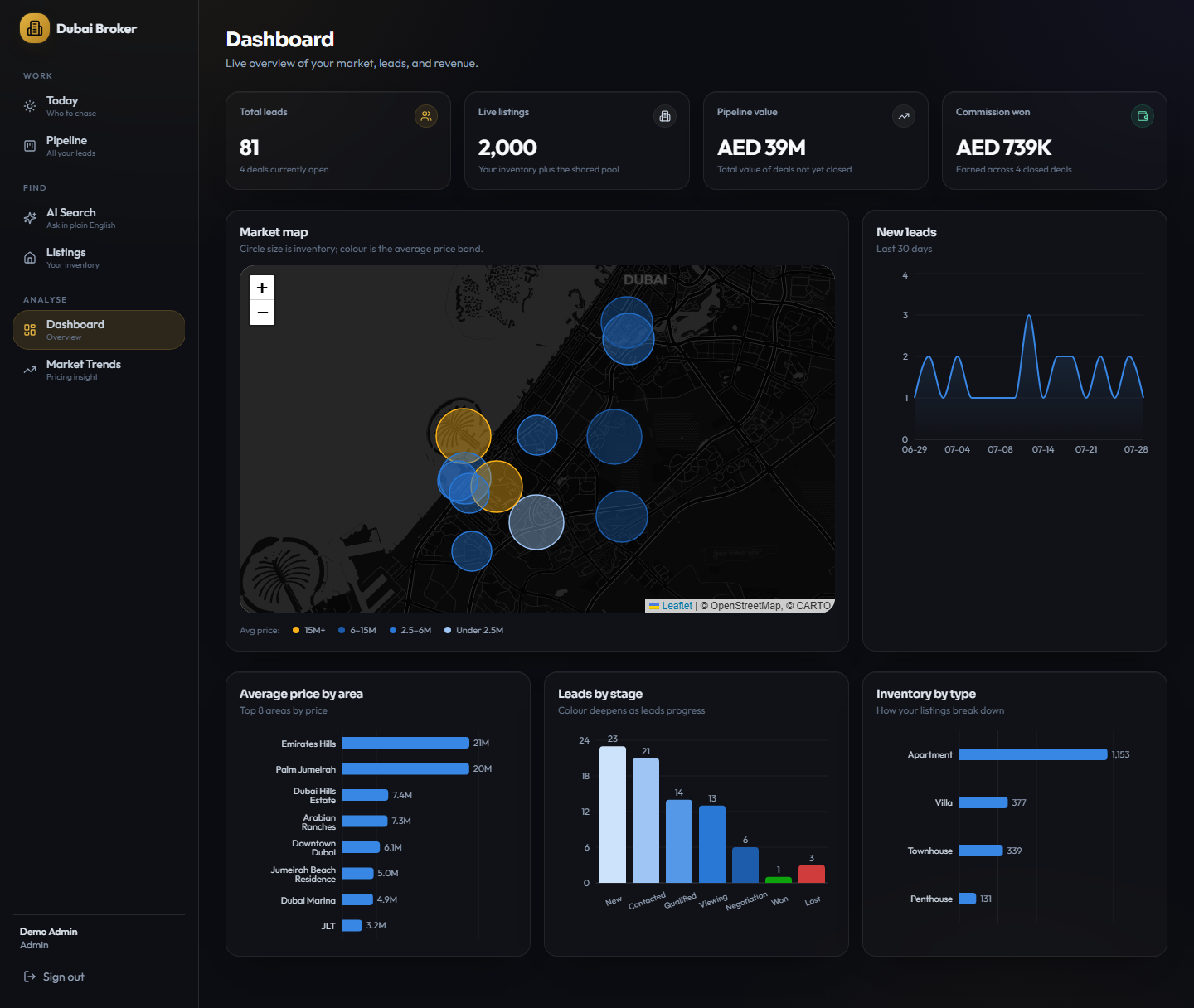Viewport: 1194px width, 1008px height.
Task: Click the Emirates Hills price bar
Action: 405,743
